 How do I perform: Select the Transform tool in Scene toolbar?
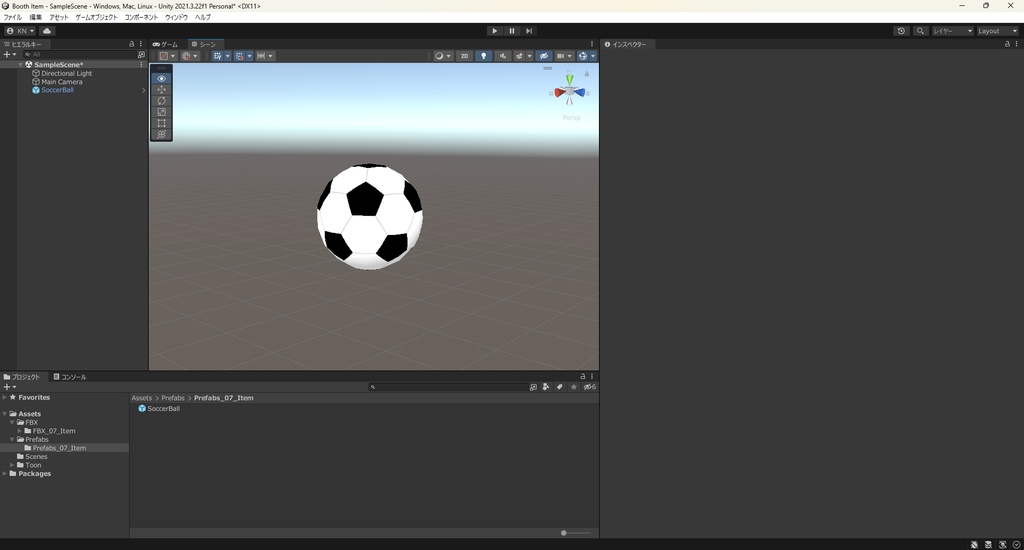[161, 134]
